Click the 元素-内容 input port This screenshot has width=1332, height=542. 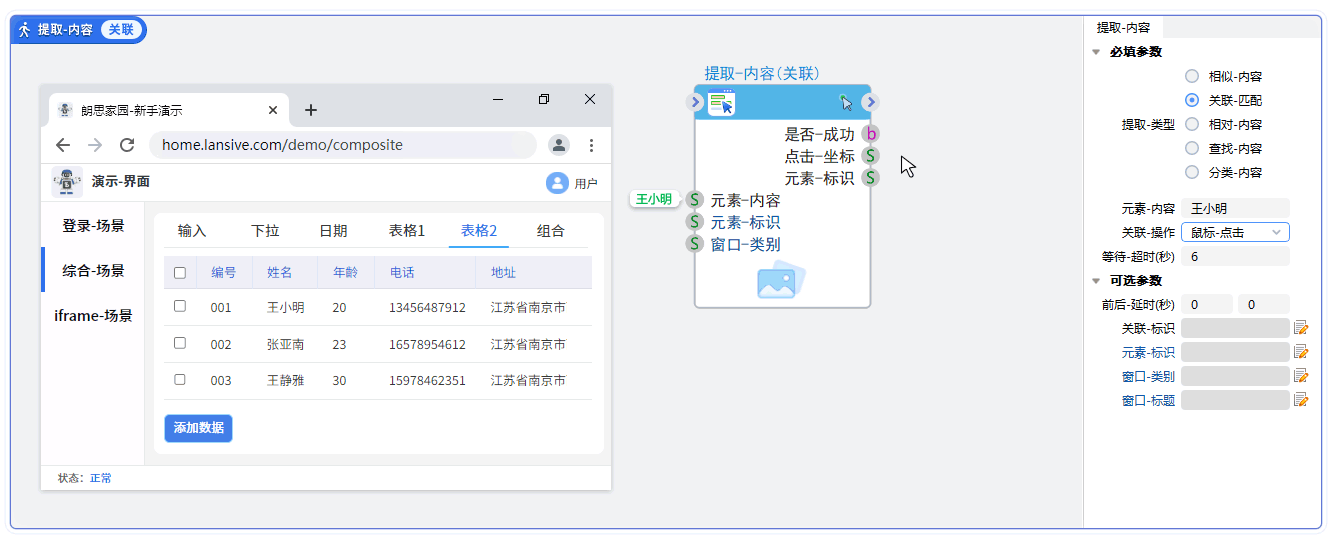(x=695, y=200)
